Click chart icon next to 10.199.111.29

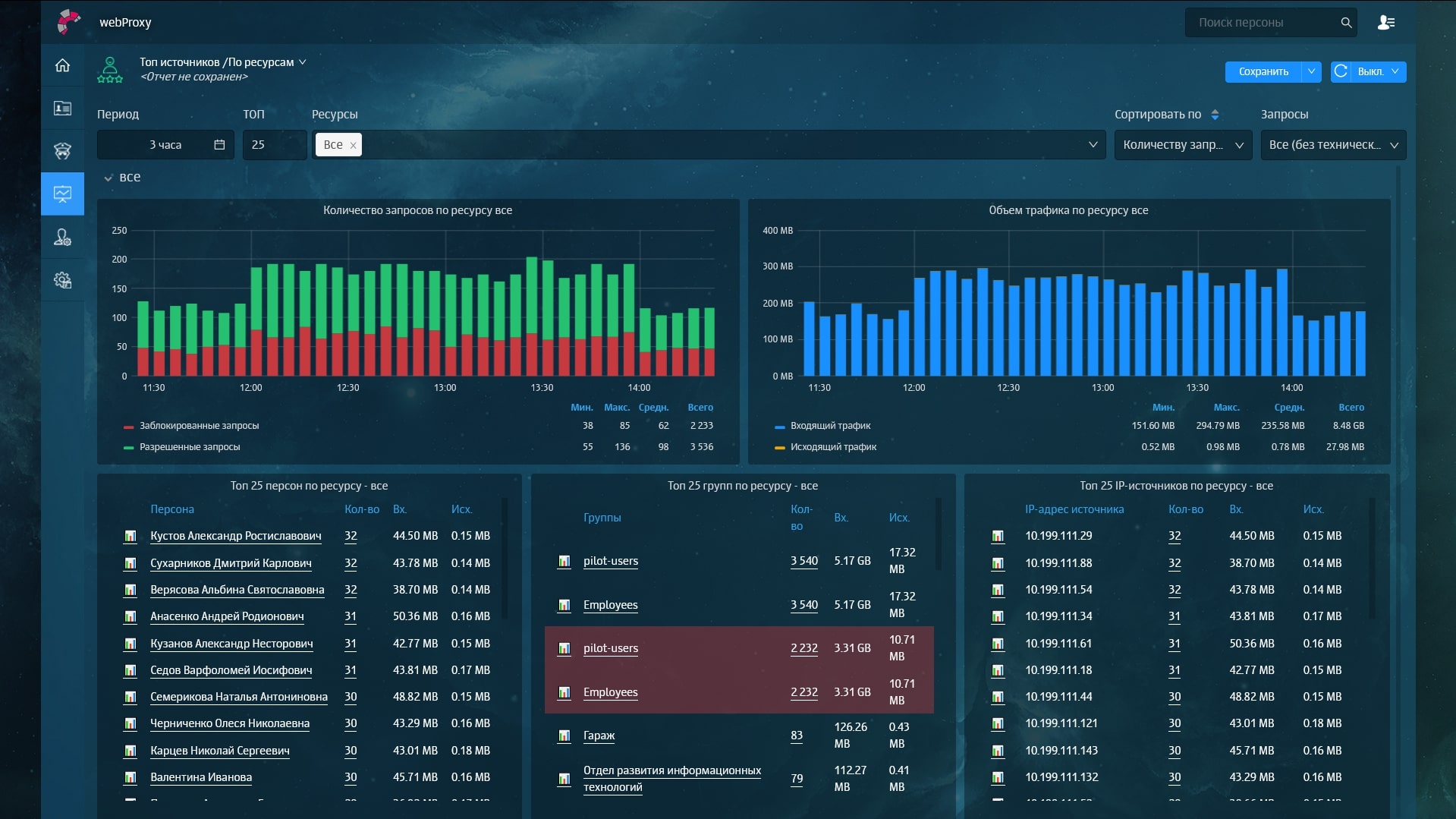coord(998,537)
